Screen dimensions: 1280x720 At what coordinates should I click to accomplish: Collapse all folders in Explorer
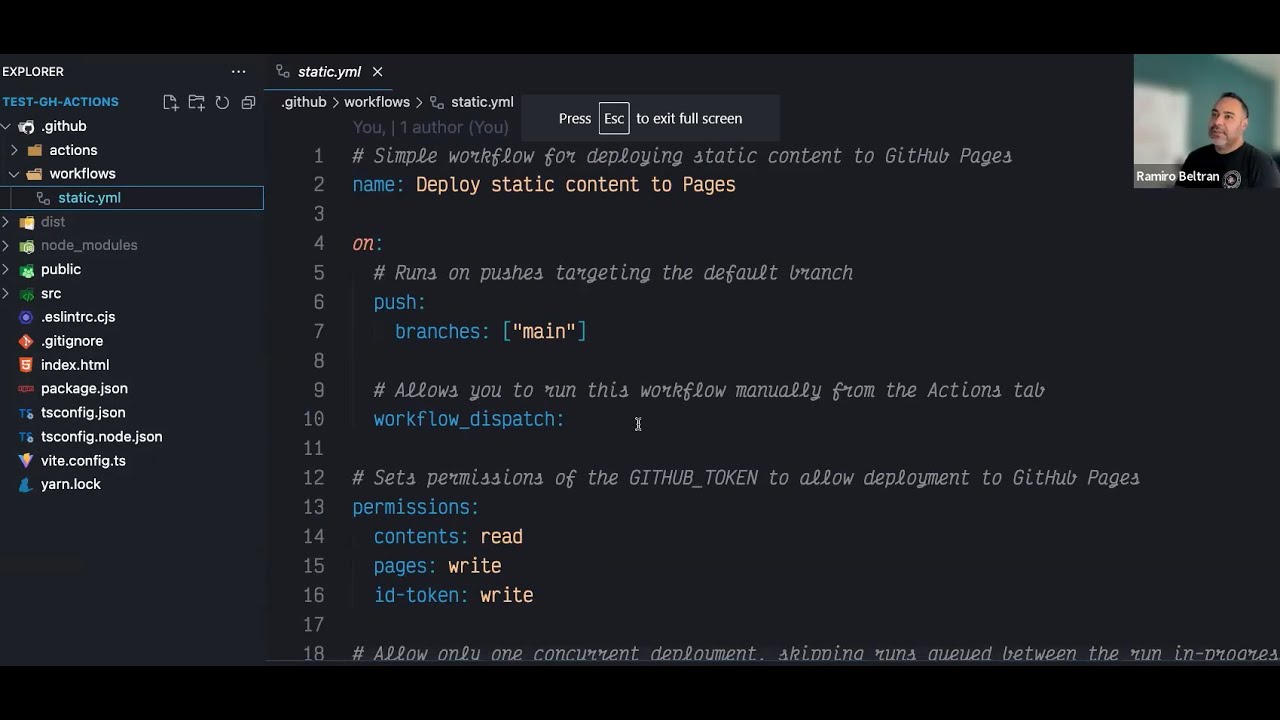coord(248,102)
